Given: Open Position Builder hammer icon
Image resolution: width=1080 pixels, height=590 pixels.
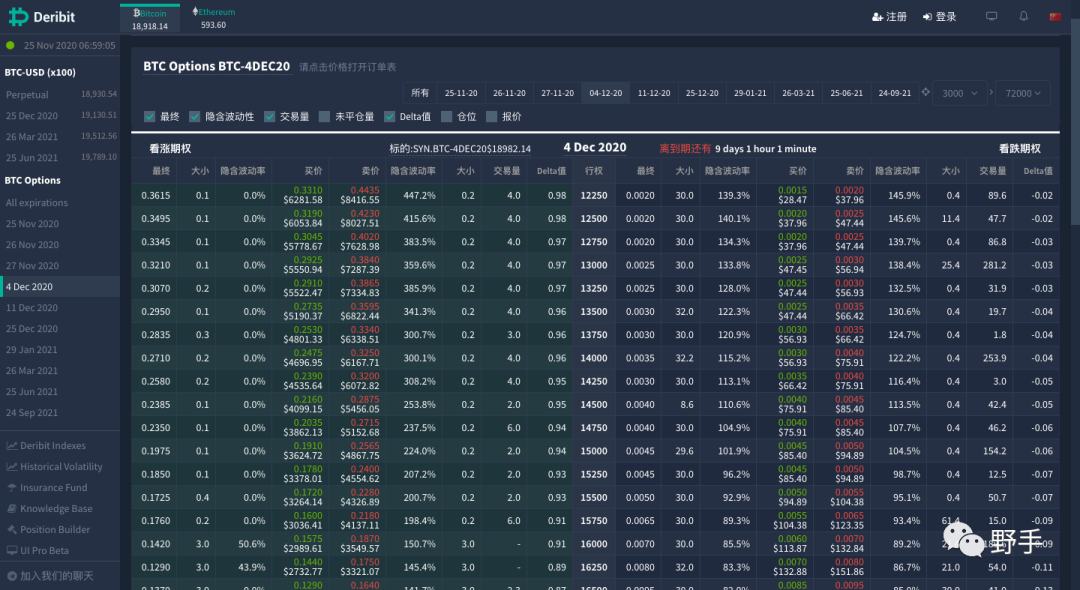Looking at the screenshot, I should 12,530.
